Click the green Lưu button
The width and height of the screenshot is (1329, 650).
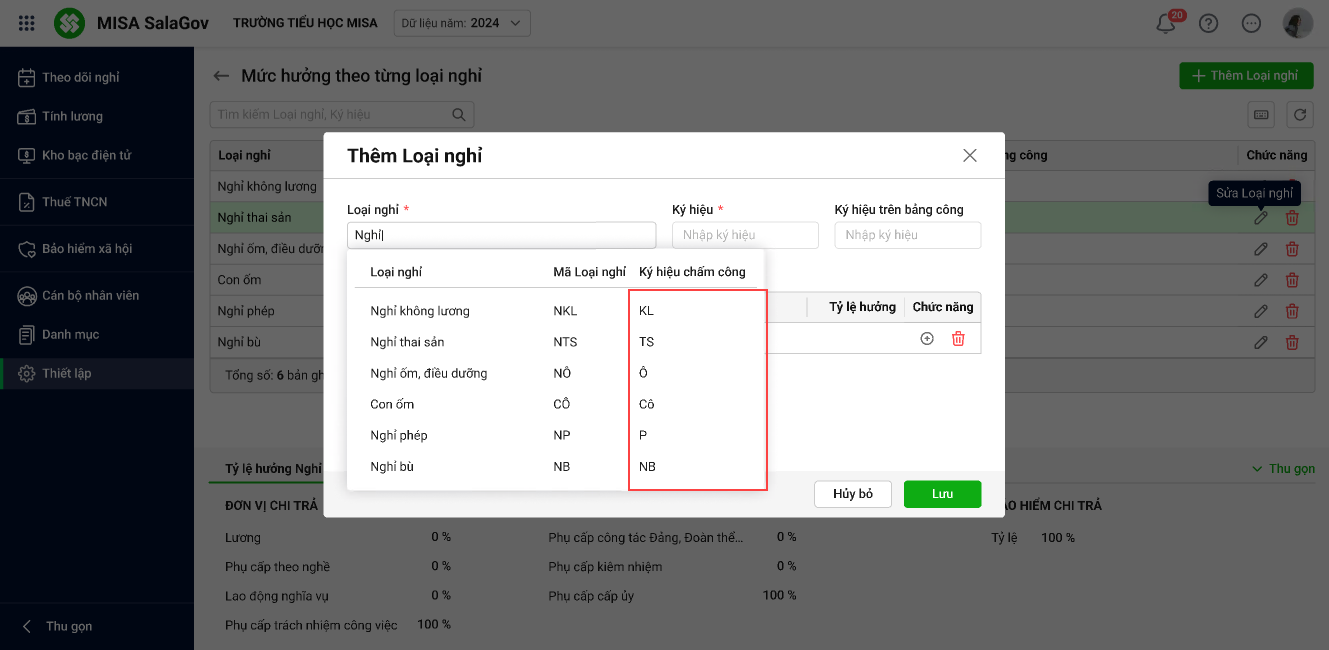942,494
